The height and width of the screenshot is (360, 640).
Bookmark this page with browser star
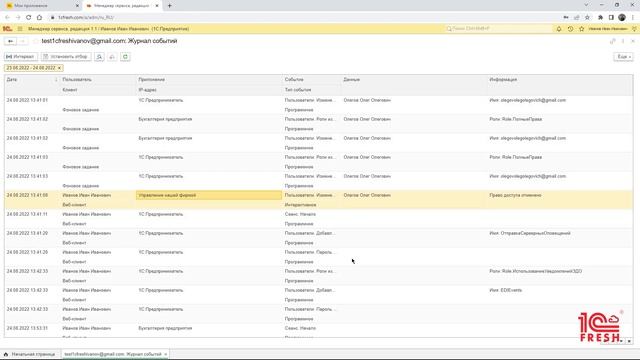pos(587,18)
